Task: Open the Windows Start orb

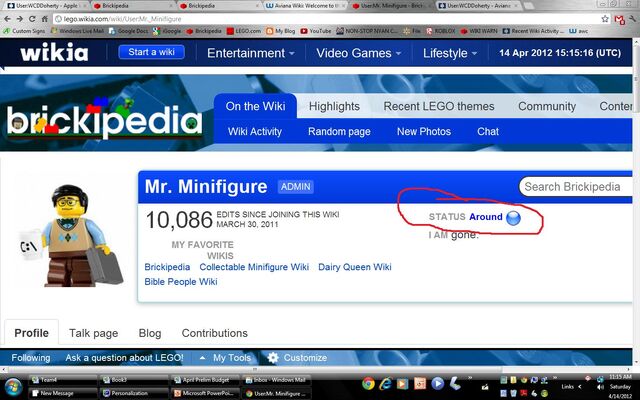Action: point(13,387)
